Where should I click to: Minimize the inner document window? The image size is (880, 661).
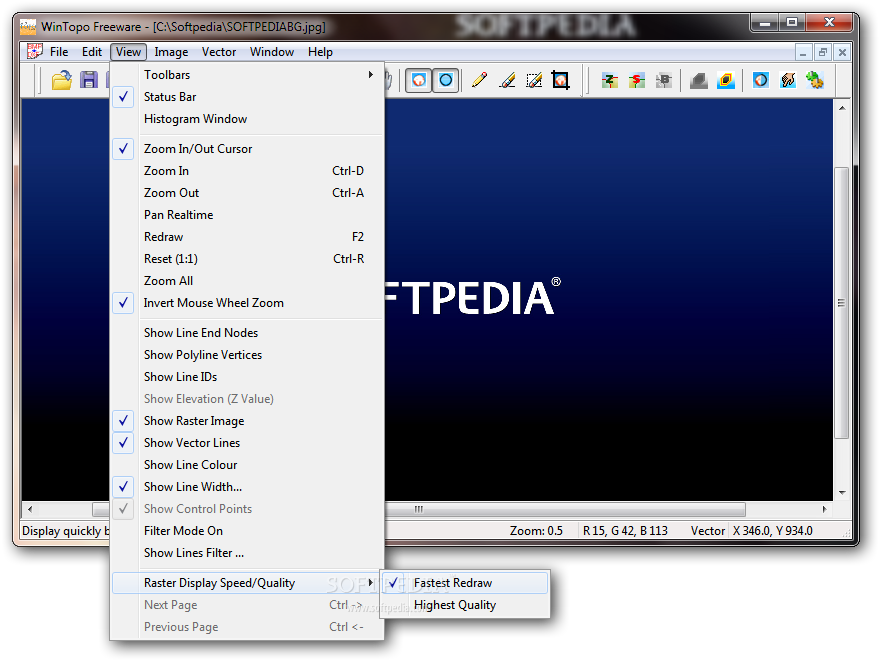tap(803, 52)
